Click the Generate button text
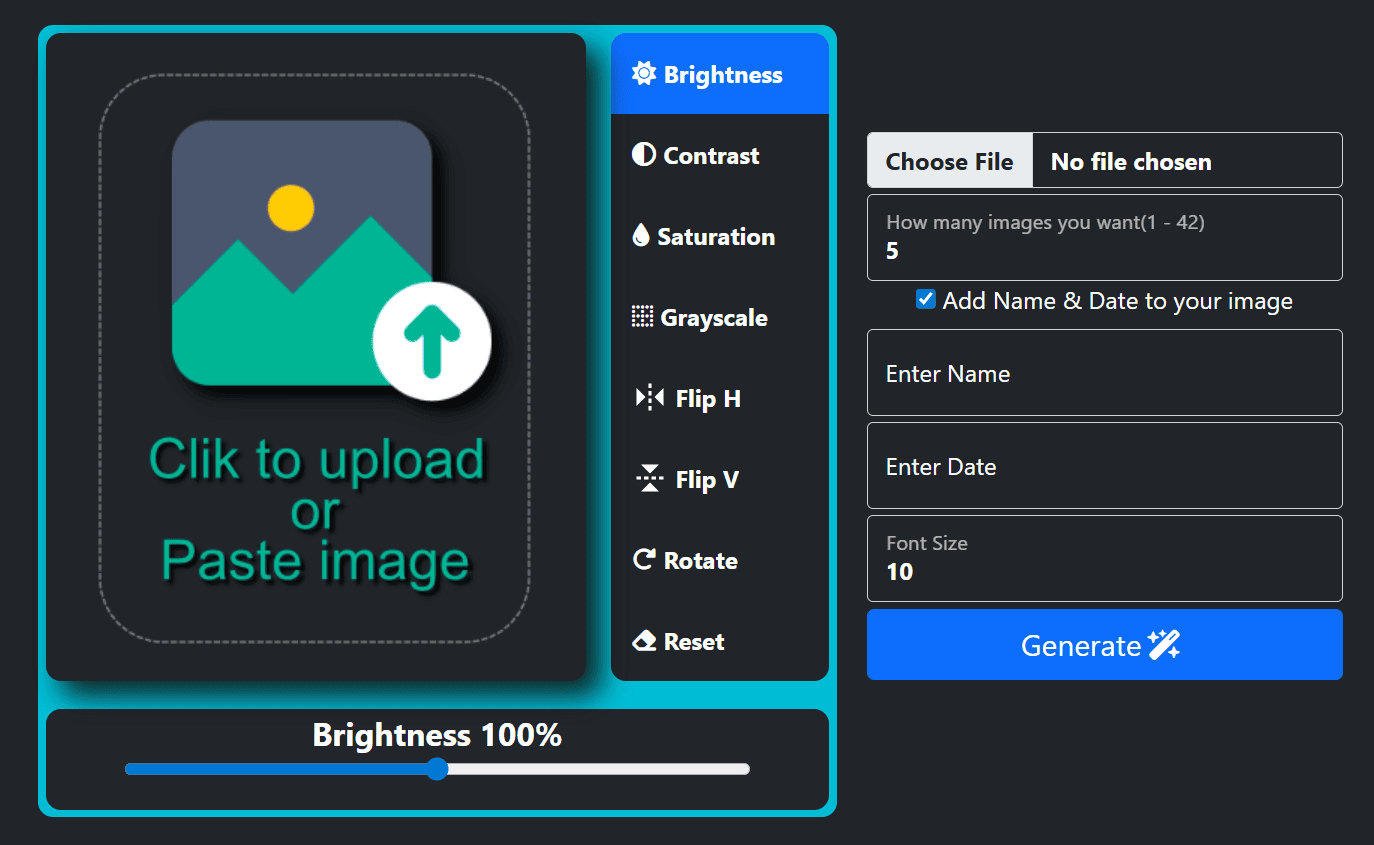 1081,646
